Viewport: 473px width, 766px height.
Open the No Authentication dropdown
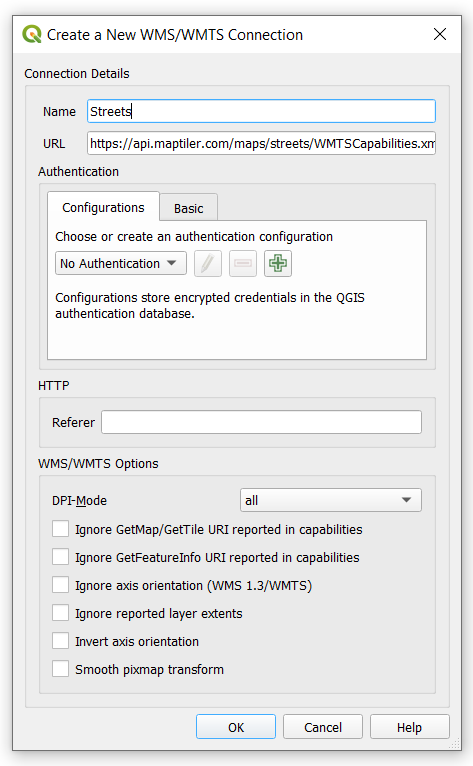click(x=121, y=263)
